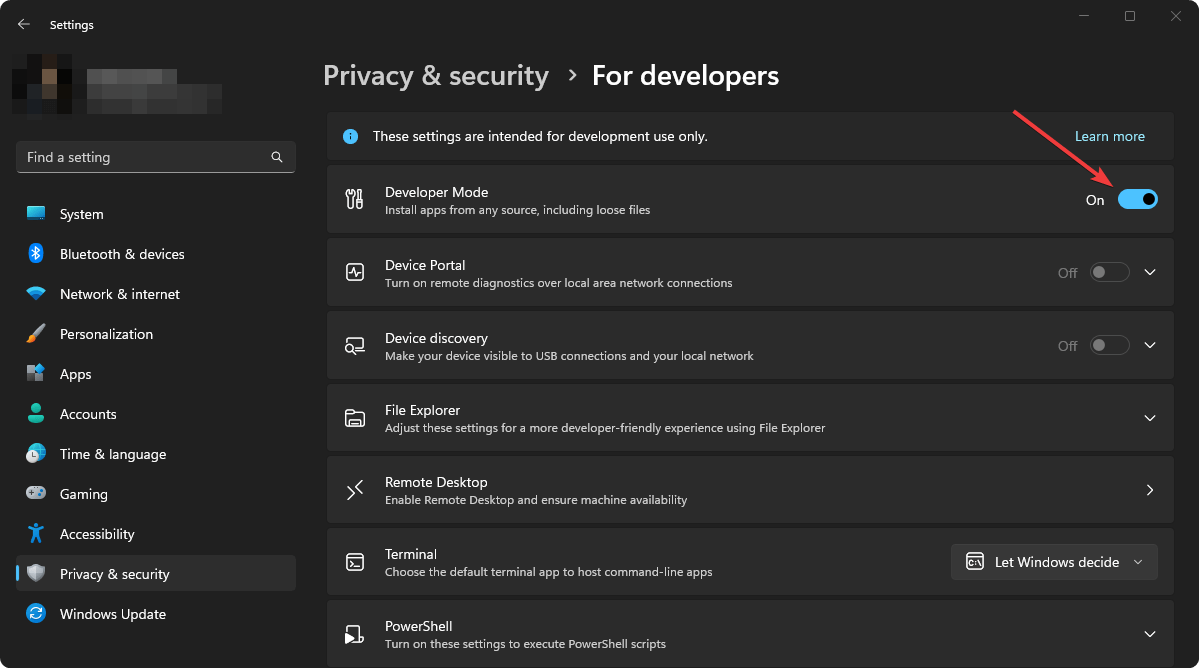Screen dimensions: 1199x668
Task: Open the Terminal 'Let Windows decide' dropdown
Action: coord(1054,562)
